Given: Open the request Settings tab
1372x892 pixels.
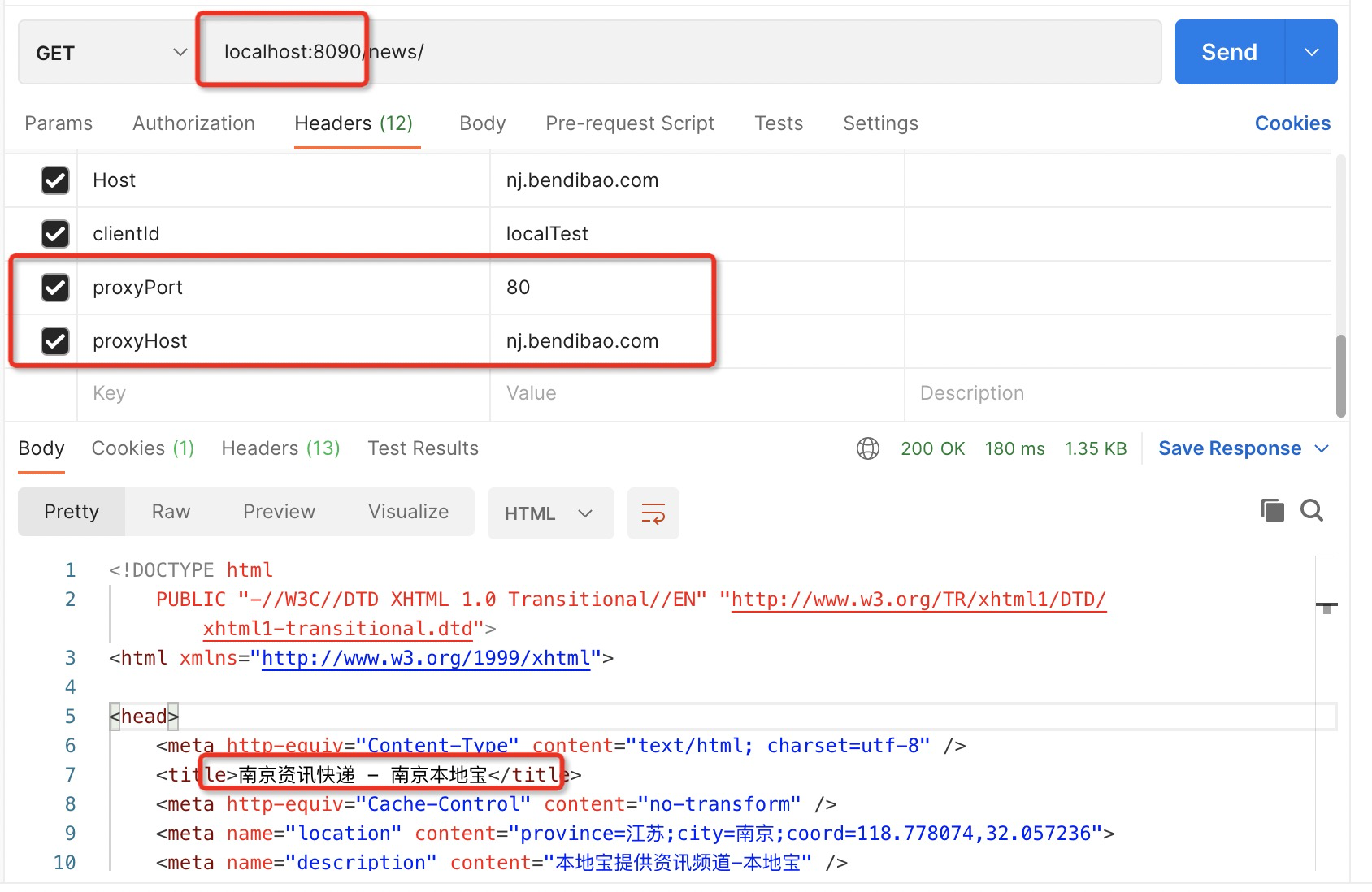Looking at the screenshot, I should 880,123.
